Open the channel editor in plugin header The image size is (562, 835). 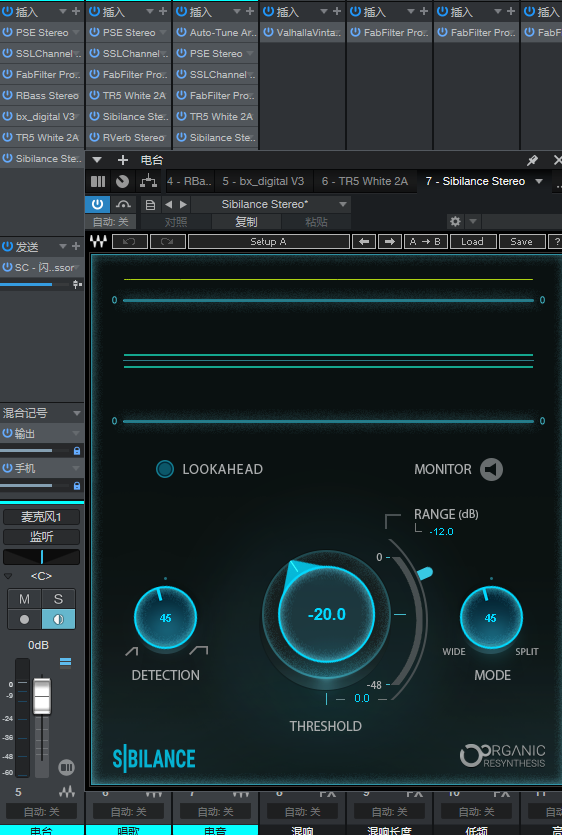coord(98,182)
